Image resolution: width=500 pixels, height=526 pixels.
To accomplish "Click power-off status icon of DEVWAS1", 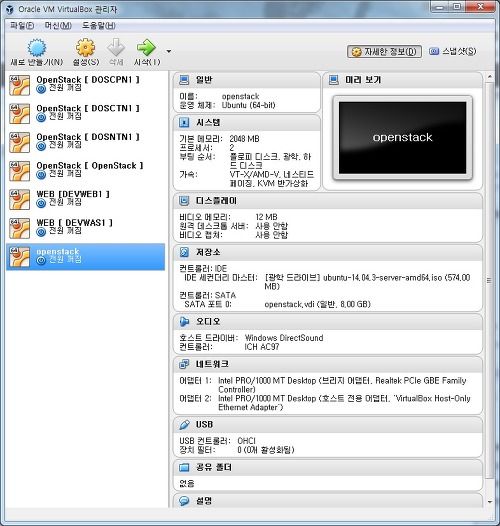I will [x=41, y=232].
